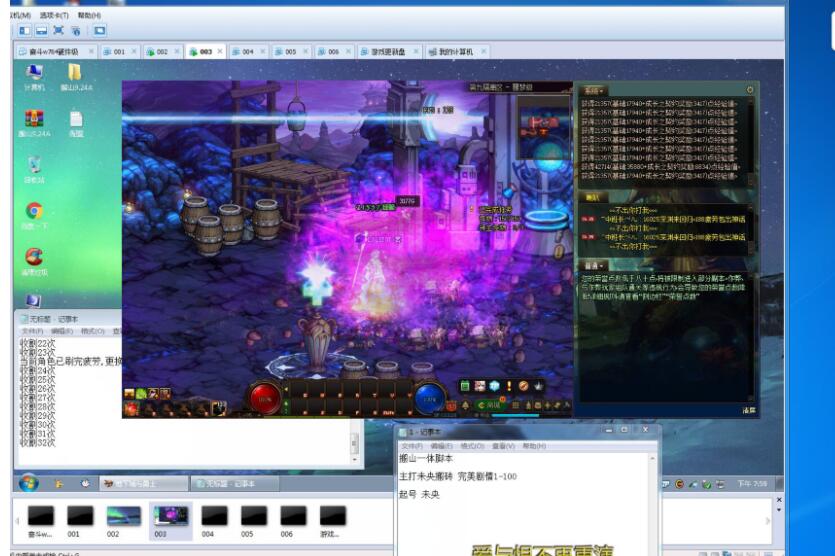Click the scroll-up arrow in the 1 - 记事本 window
This screenshot has height=556, width=835.
point(652,458)
